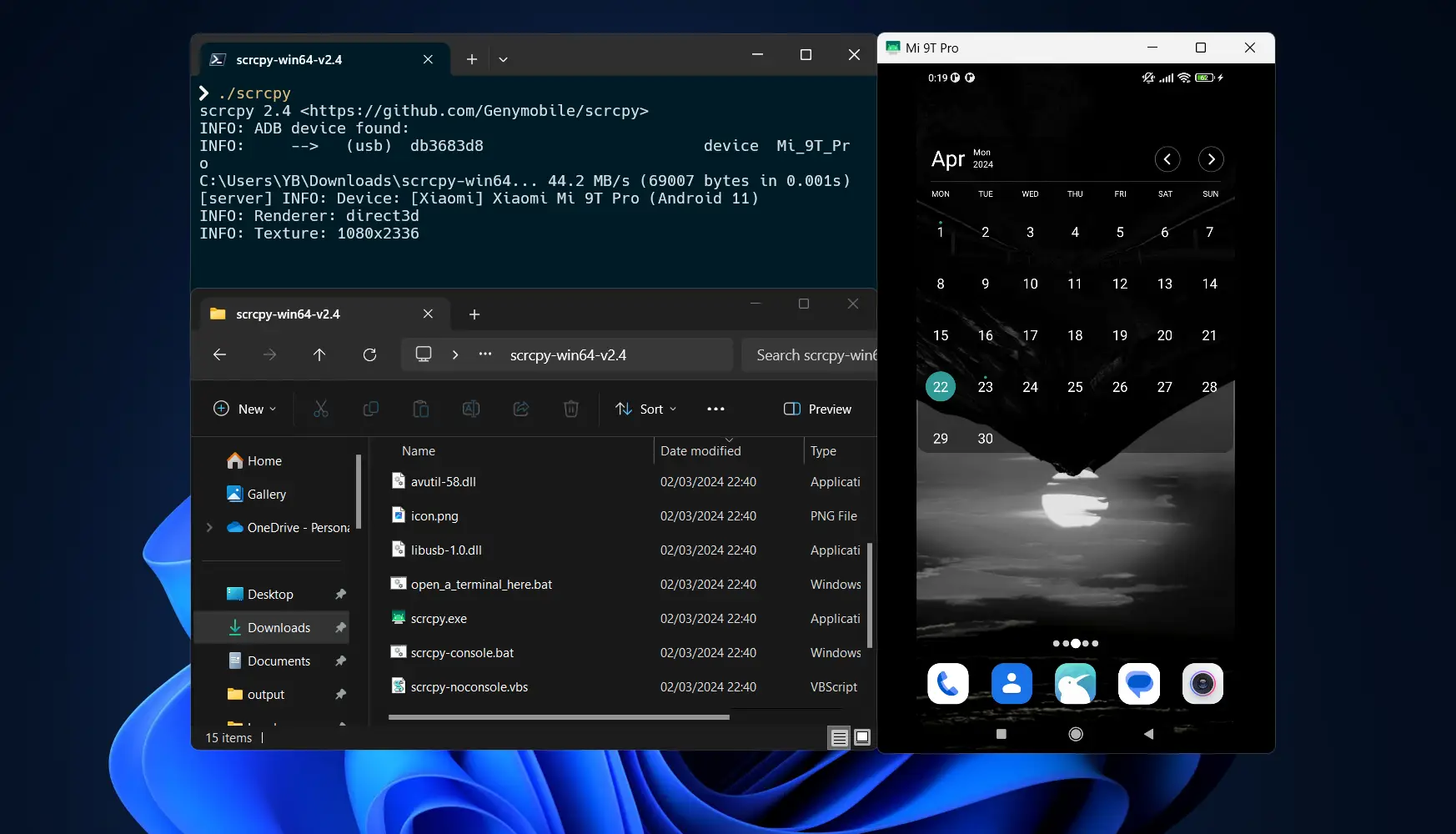Click the Share icon in Explorer toolbar
The width and height of the screenshot is (1456, 834).
click(x=521, y=409)
